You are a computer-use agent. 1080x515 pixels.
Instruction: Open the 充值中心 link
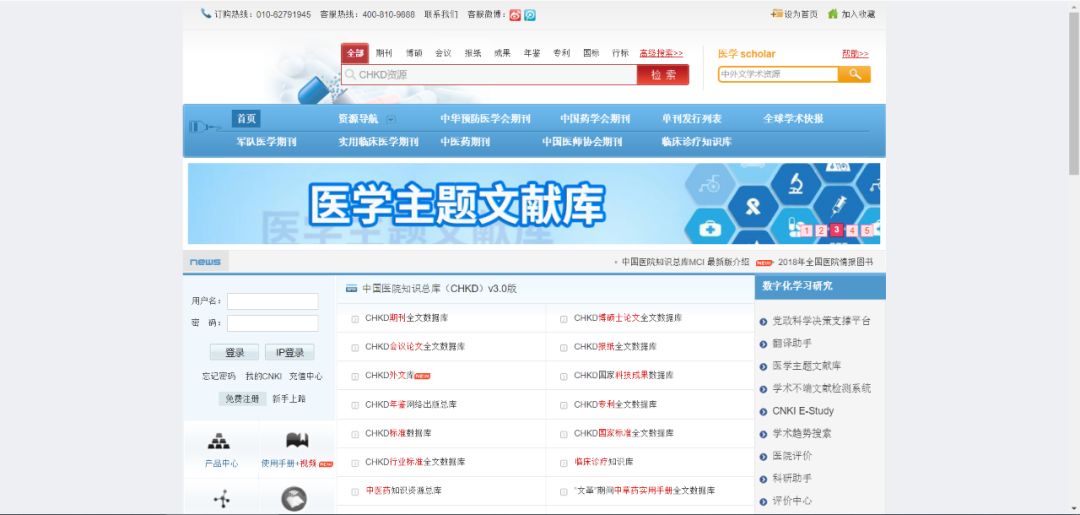coord(305,377)
